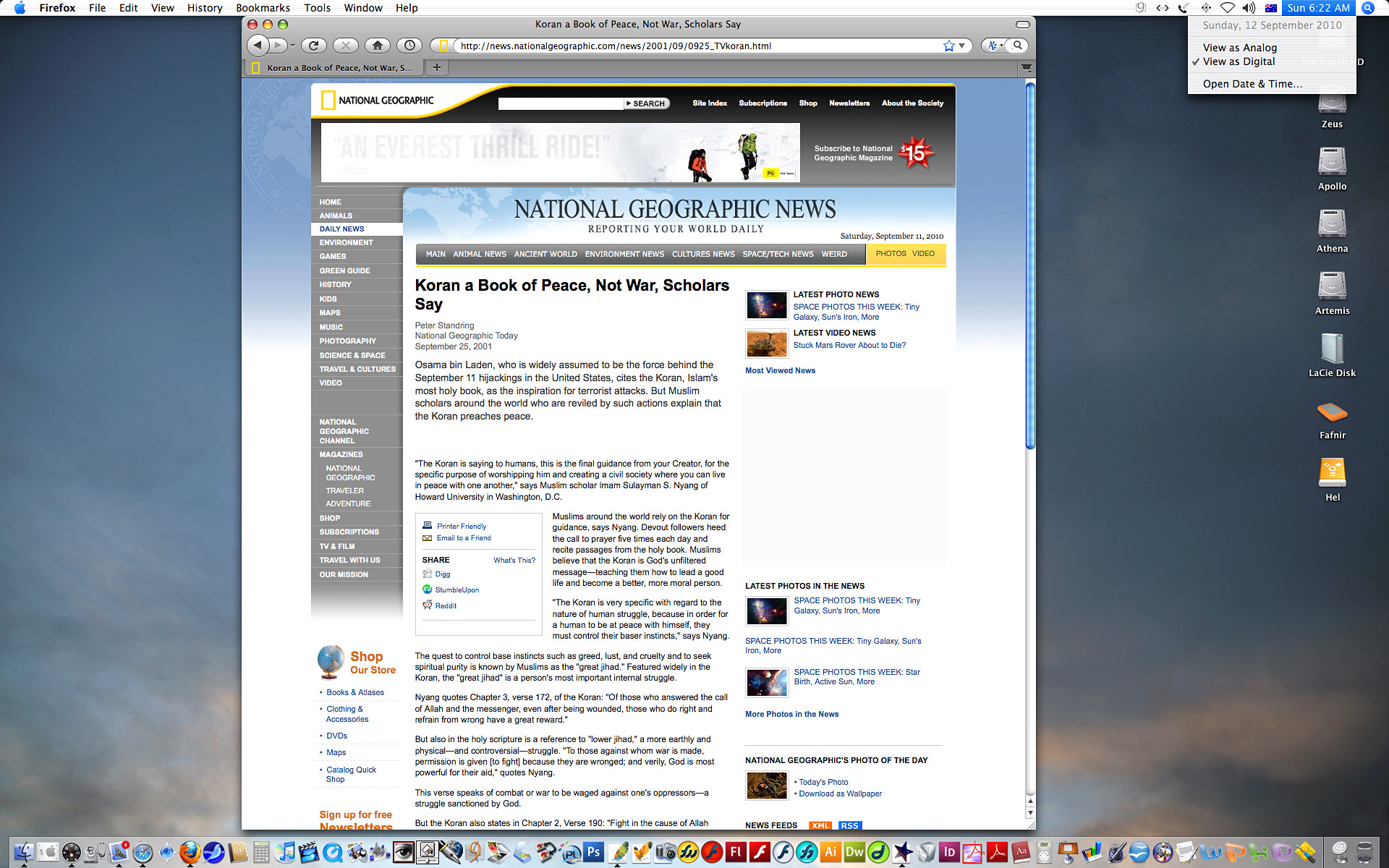Open iTunes from the Dock
This screenshot has width=1389, height=868.
[285, 852]
